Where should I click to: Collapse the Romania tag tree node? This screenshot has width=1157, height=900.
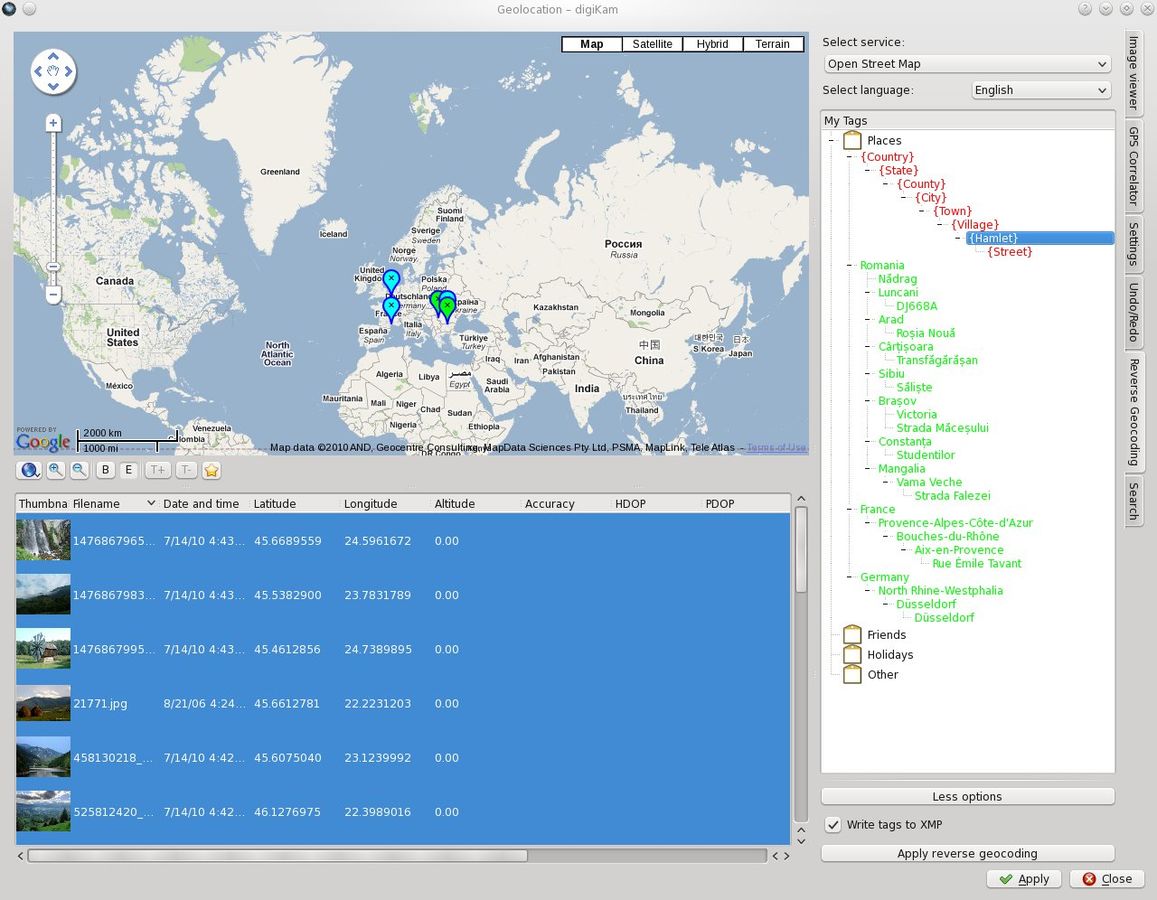[849, 266]
